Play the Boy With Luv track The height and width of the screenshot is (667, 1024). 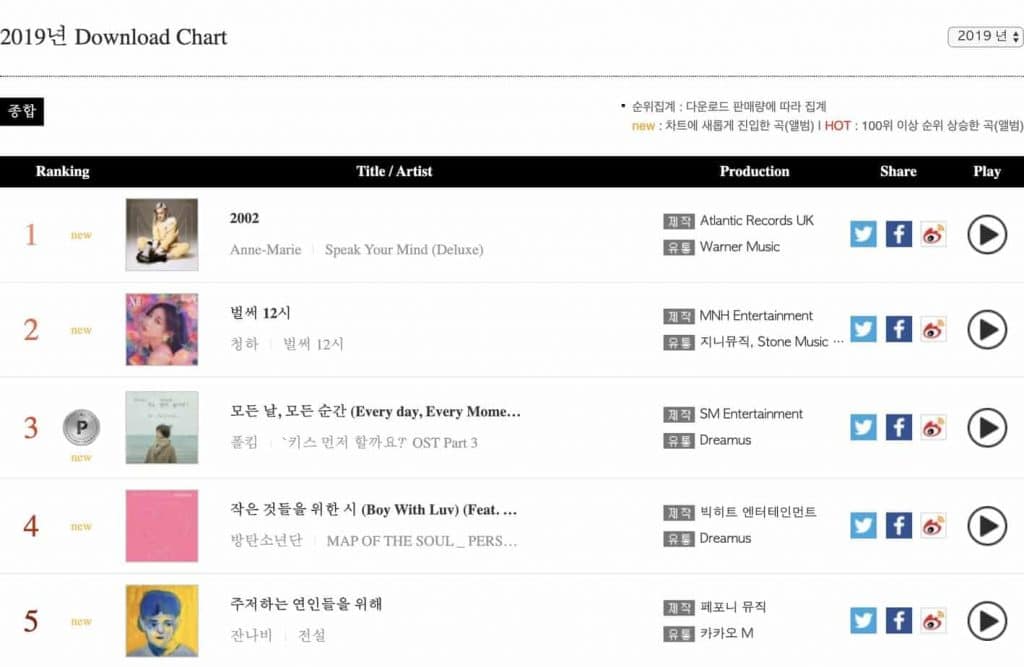(x=987, y=526)
